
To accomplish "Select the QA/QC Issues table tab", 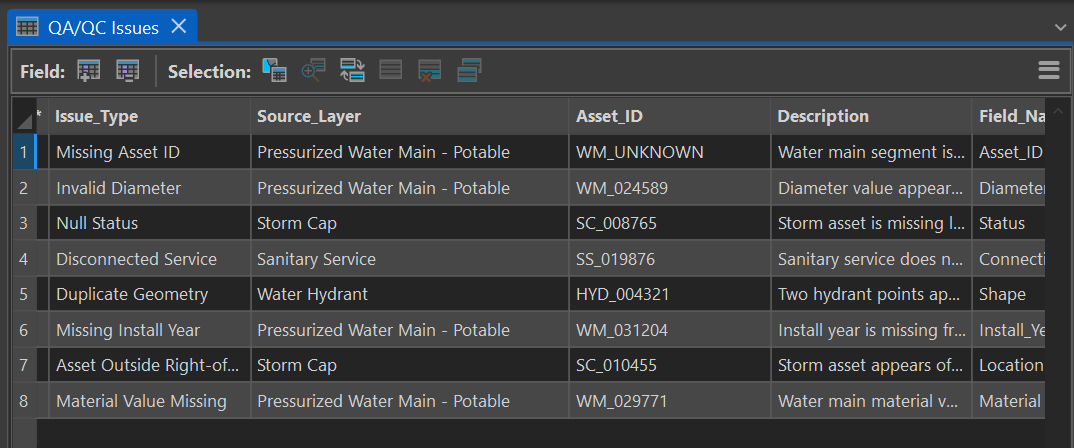I will pos(102,27).
